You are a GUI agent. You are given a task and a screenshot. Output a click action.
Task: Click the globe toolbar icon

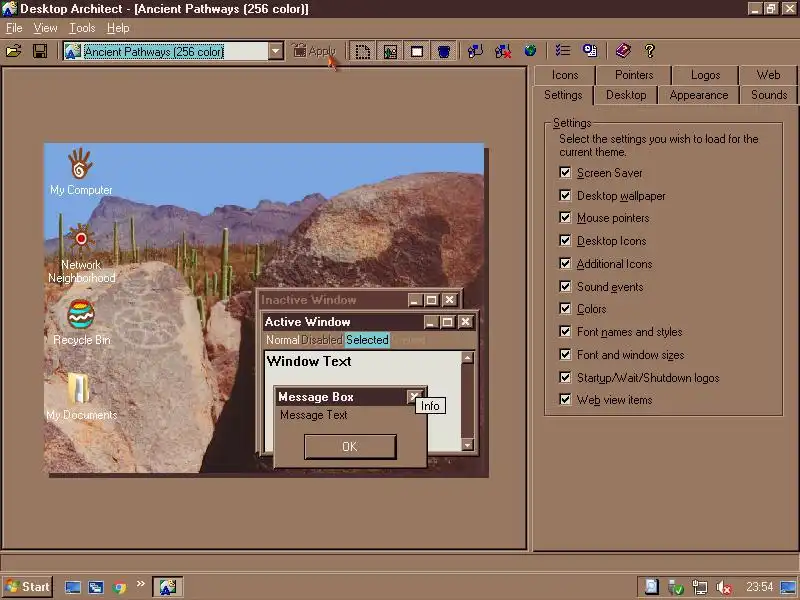[530, 51]
